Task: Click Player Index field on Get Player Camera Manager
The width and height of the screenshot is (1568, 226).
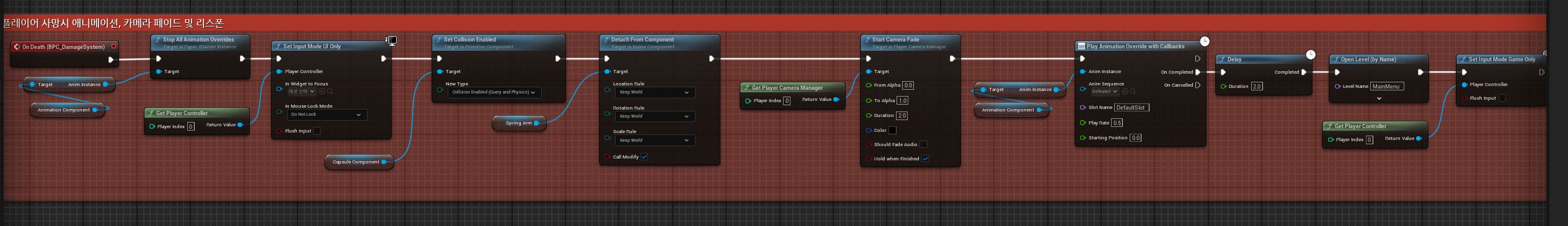Action: pyautogui.click(x=787, y=101)
